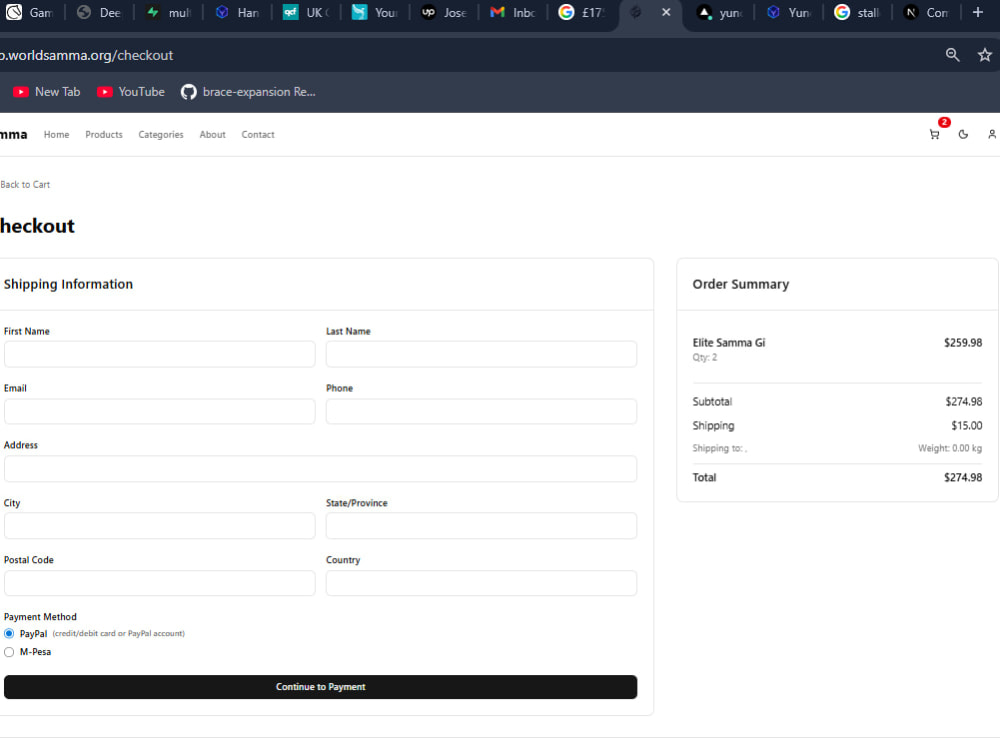Click the Elite Samma Gi item name
1000x750 pixels.
pyautogui.click(x=729, y=342)
